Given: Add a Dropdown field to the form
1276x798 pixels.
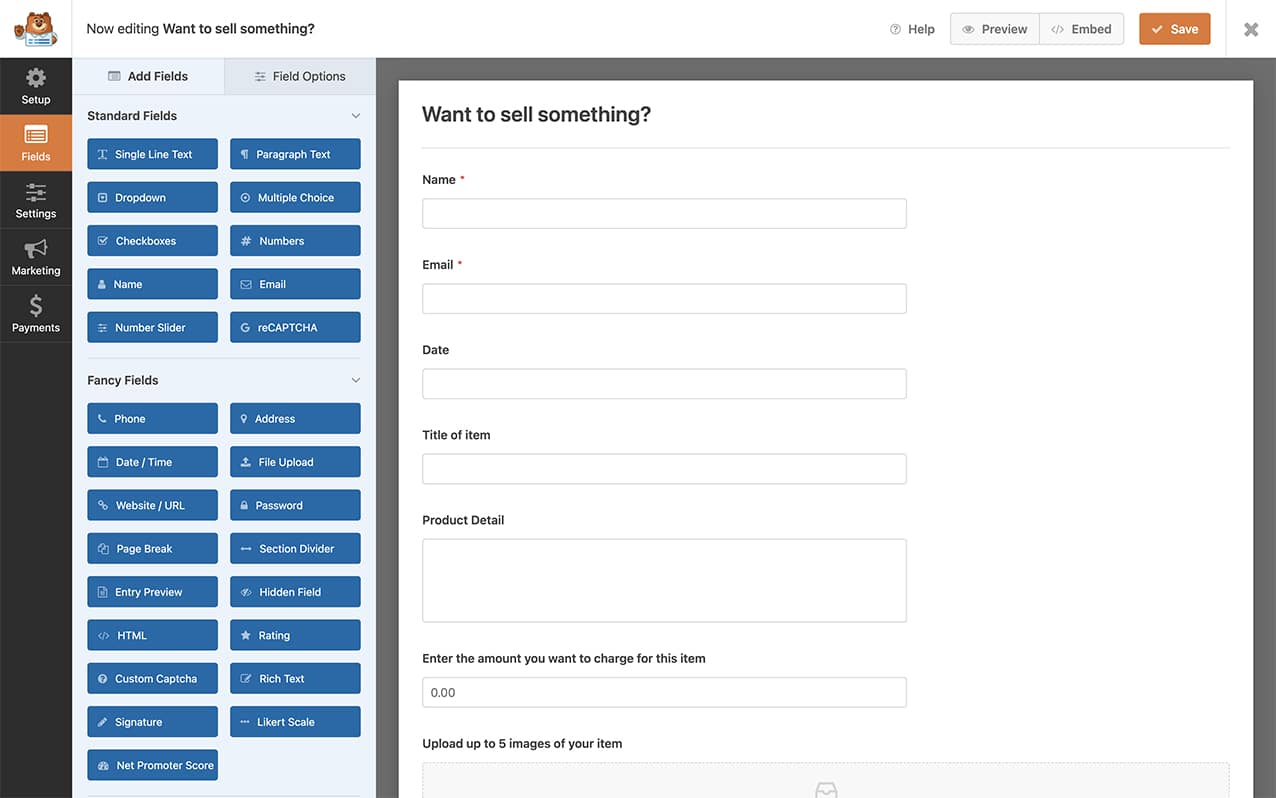Looking at the screenshot, I should [152, 197].
